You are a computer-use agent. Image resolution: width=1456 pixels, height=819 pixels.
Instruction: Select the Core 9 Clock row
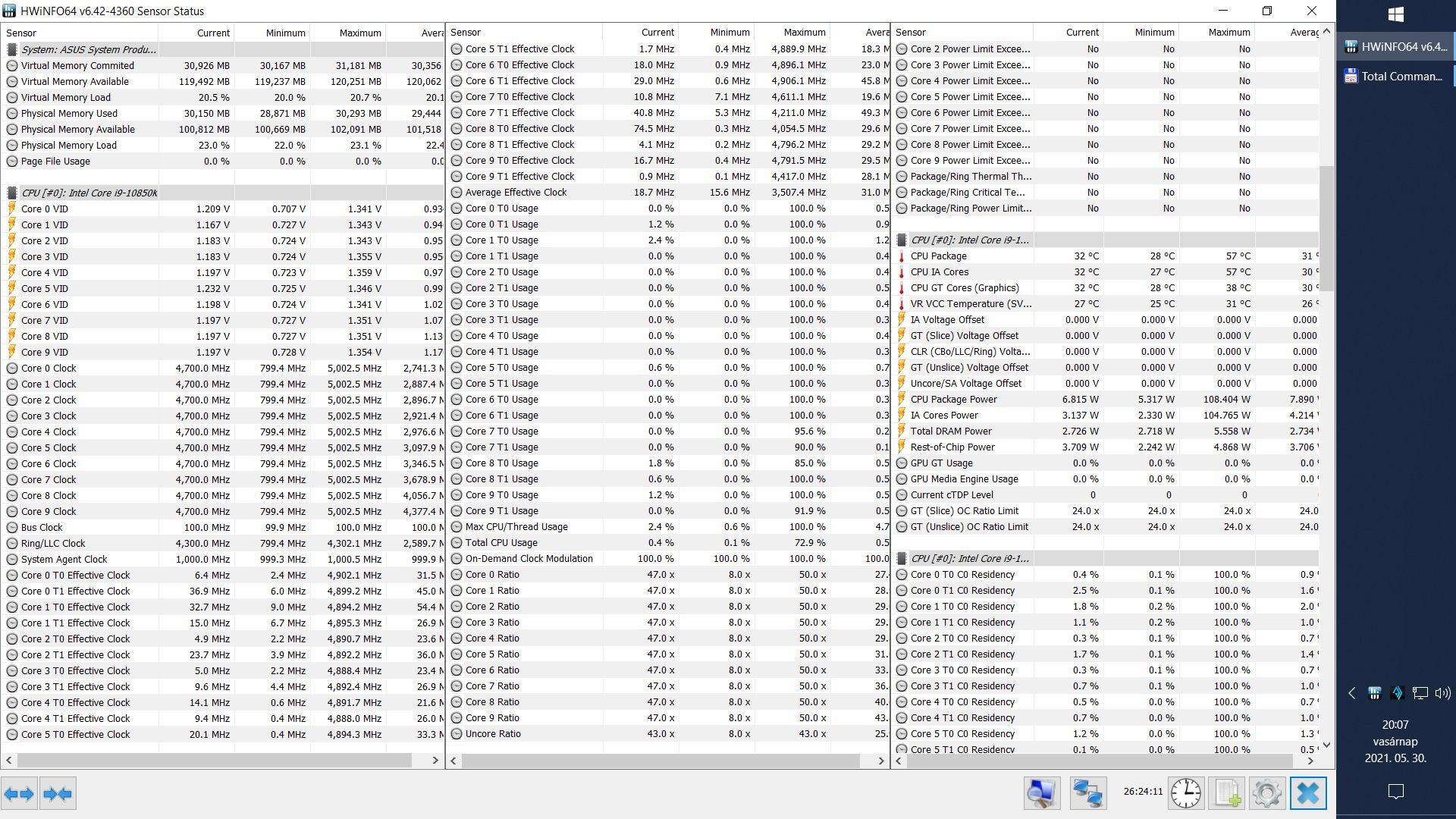223,512
